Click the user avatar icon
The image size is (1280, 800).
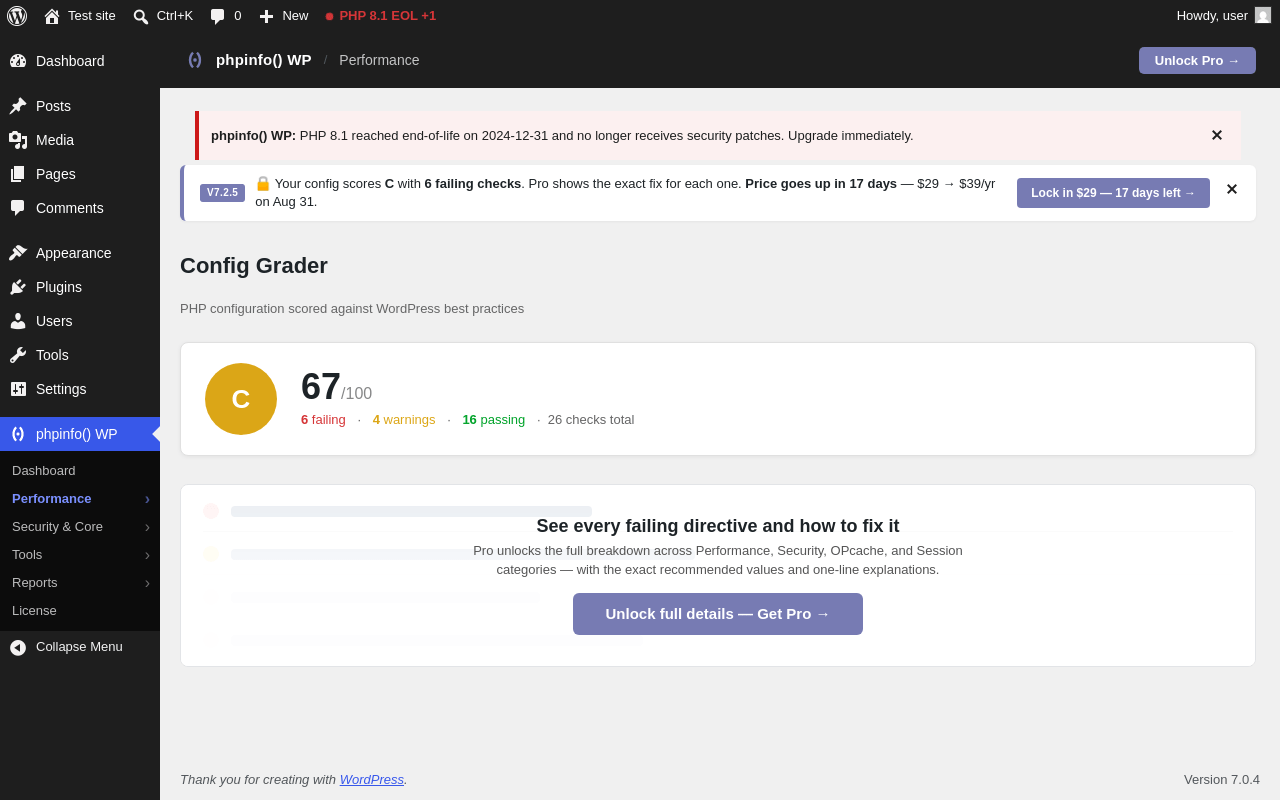pyautogui.click(x=1263, y=15)
